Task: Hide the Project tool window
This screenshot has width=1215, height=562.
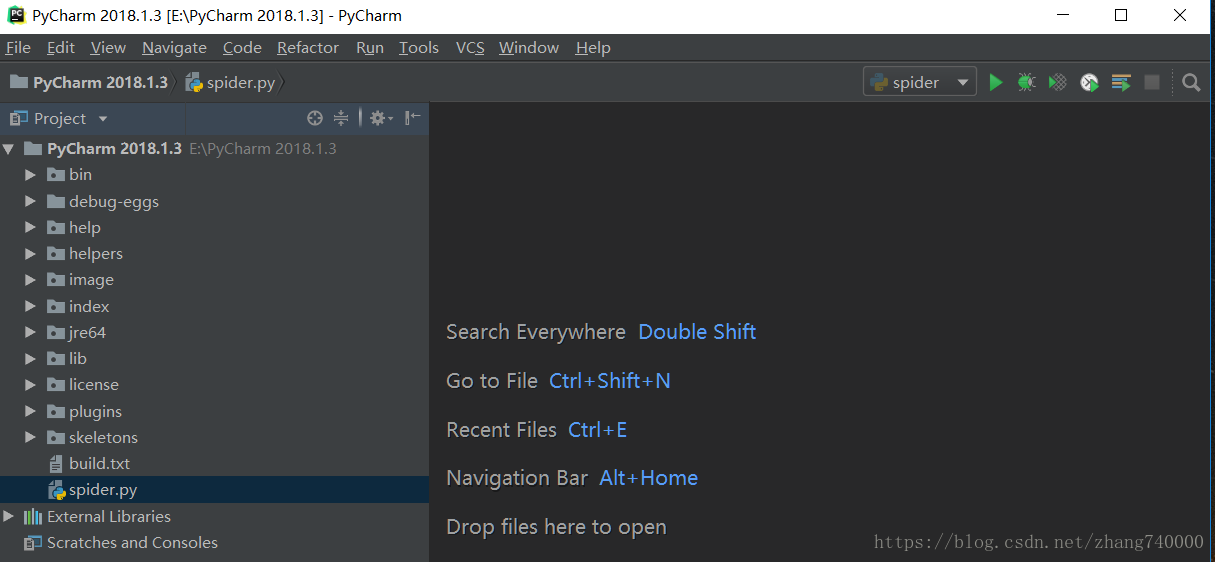Action: [412, 118]
